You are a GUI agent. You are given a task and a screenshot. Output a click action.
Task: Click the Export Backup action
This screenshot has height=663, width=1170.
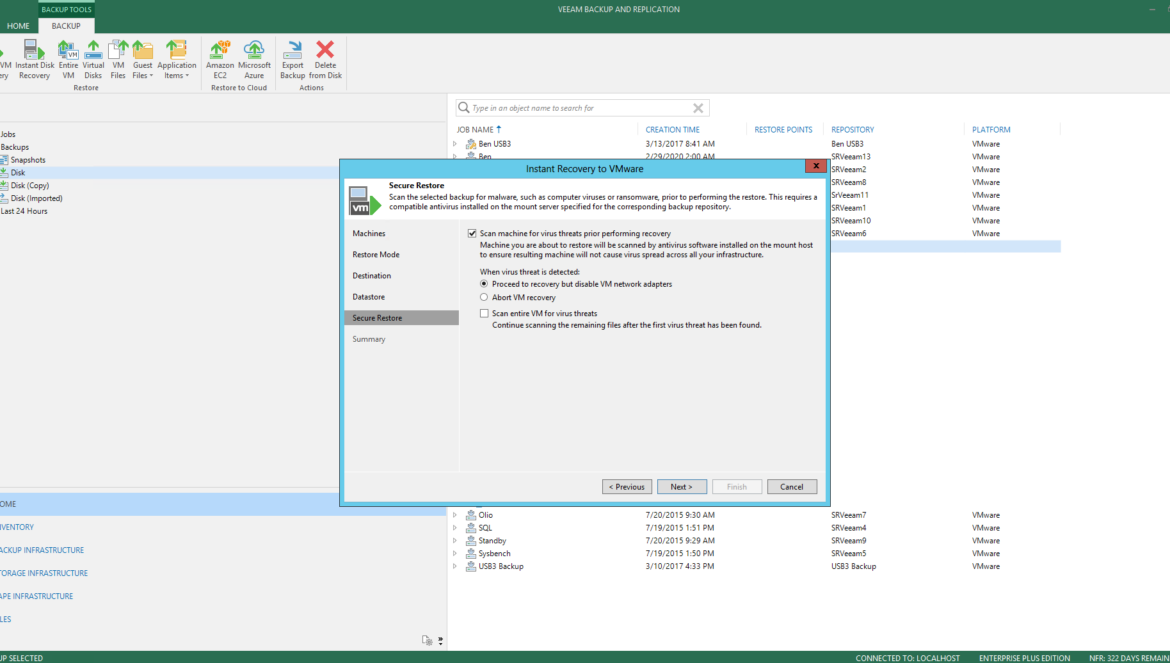292,60
